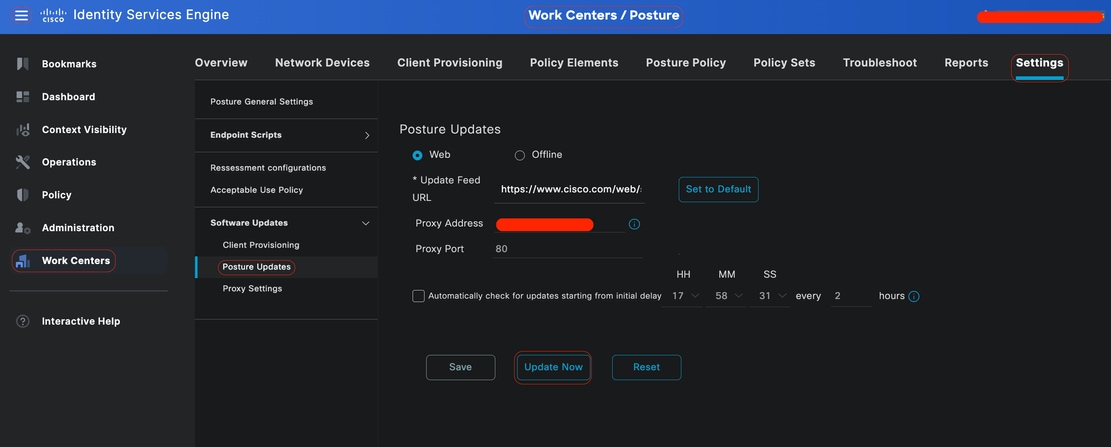Select the Settings tab
This screenshot has height=447, width=1111.
click(x=1039, y=62)
